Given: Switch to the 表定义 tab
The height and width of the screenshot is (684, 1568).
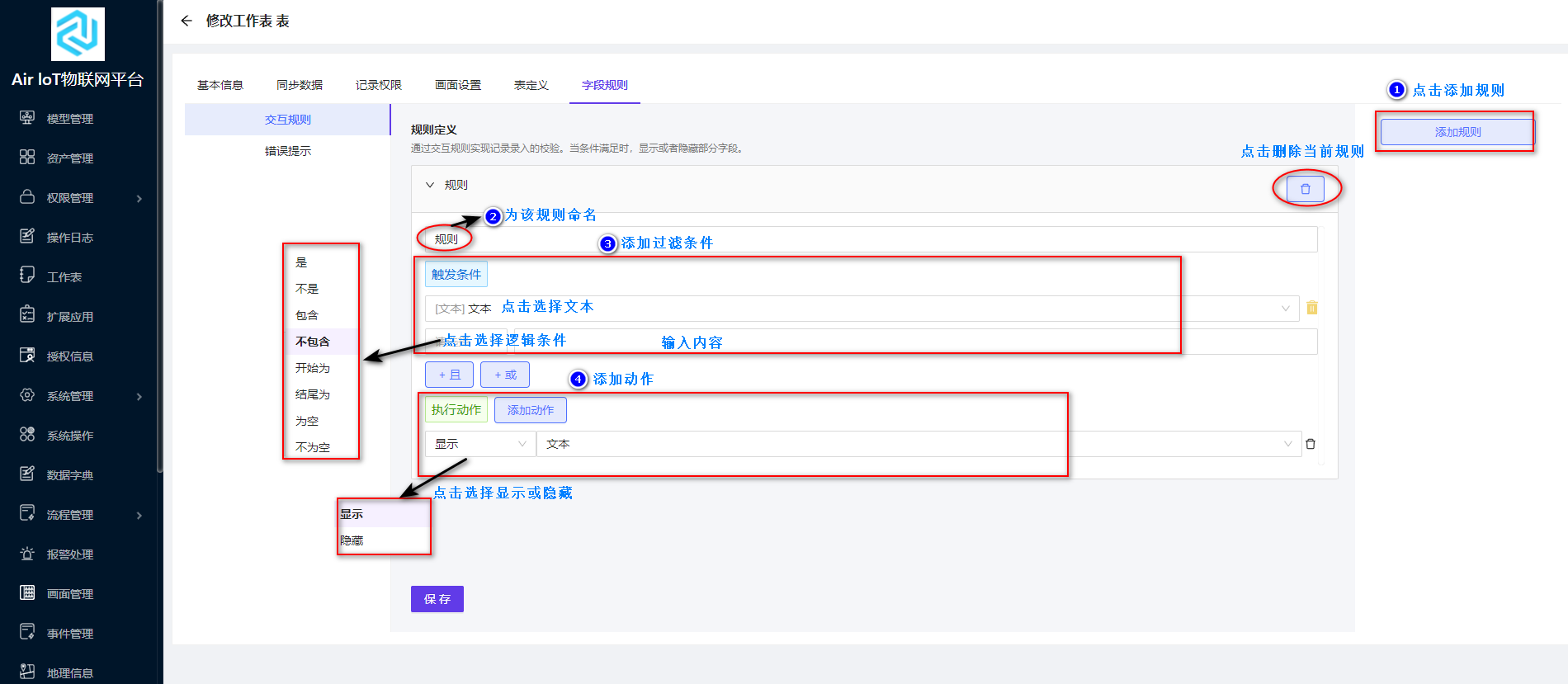Looking at the screenshot, I should pyautogui.click(x=531, y=85).
